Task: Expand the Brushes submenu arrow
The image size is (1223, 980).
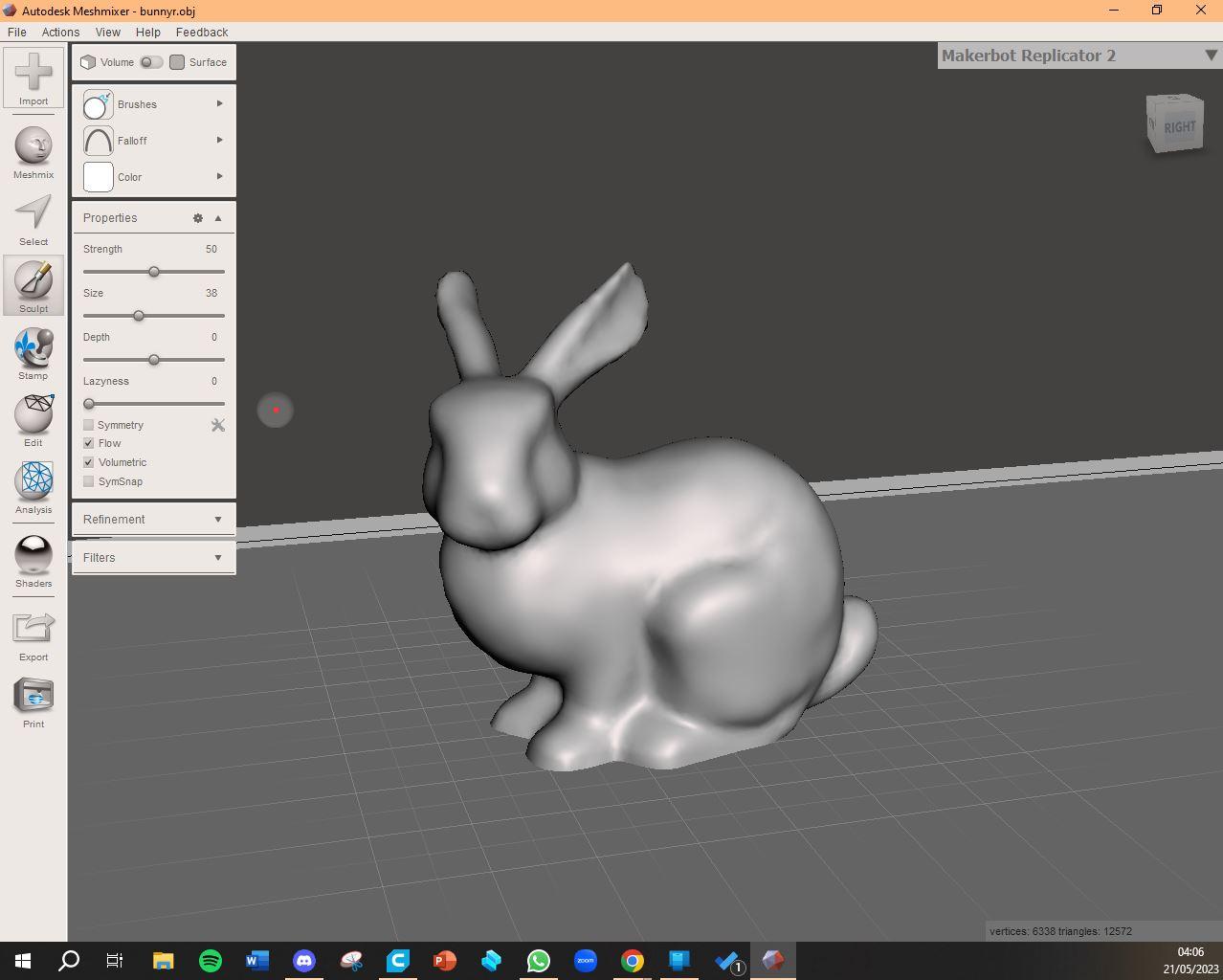Action: point(219,103)
